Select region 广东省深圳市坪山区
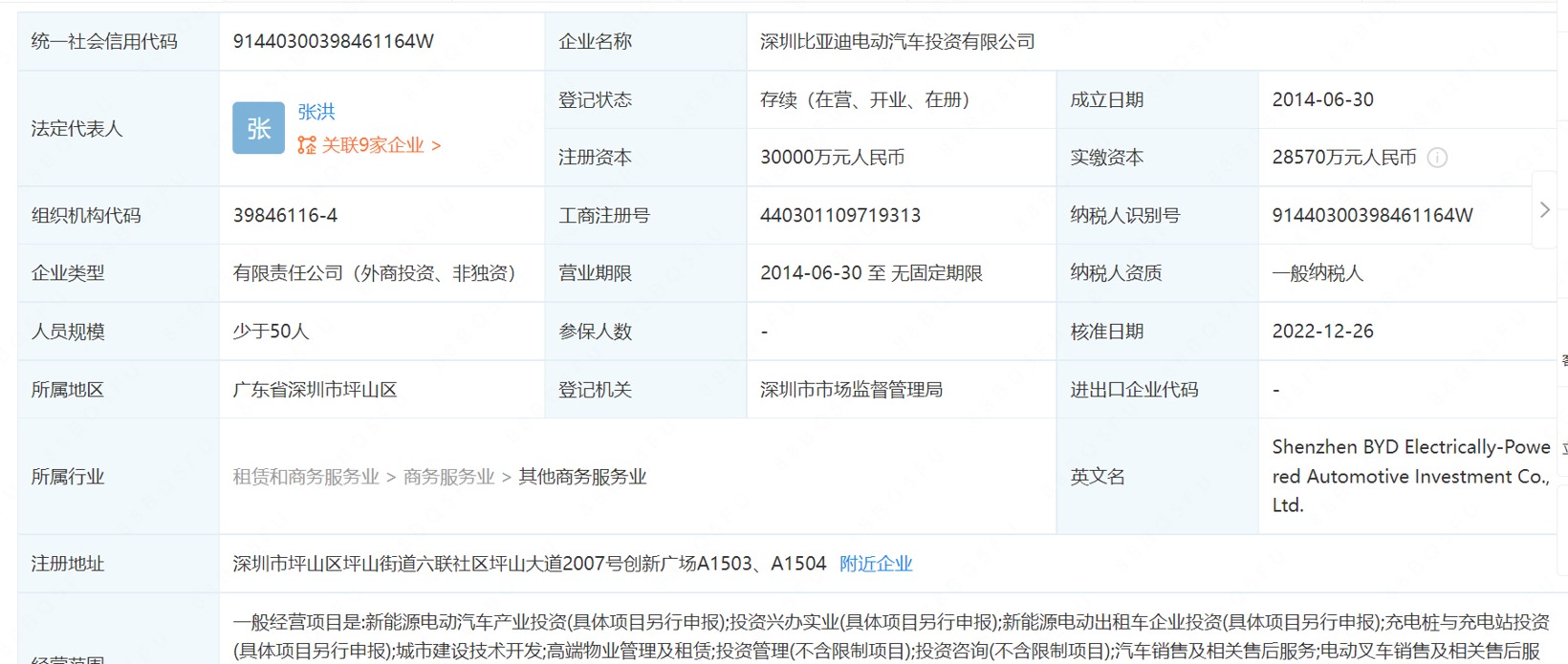The width and height of the screenshot is (1568, 664). 315,390
